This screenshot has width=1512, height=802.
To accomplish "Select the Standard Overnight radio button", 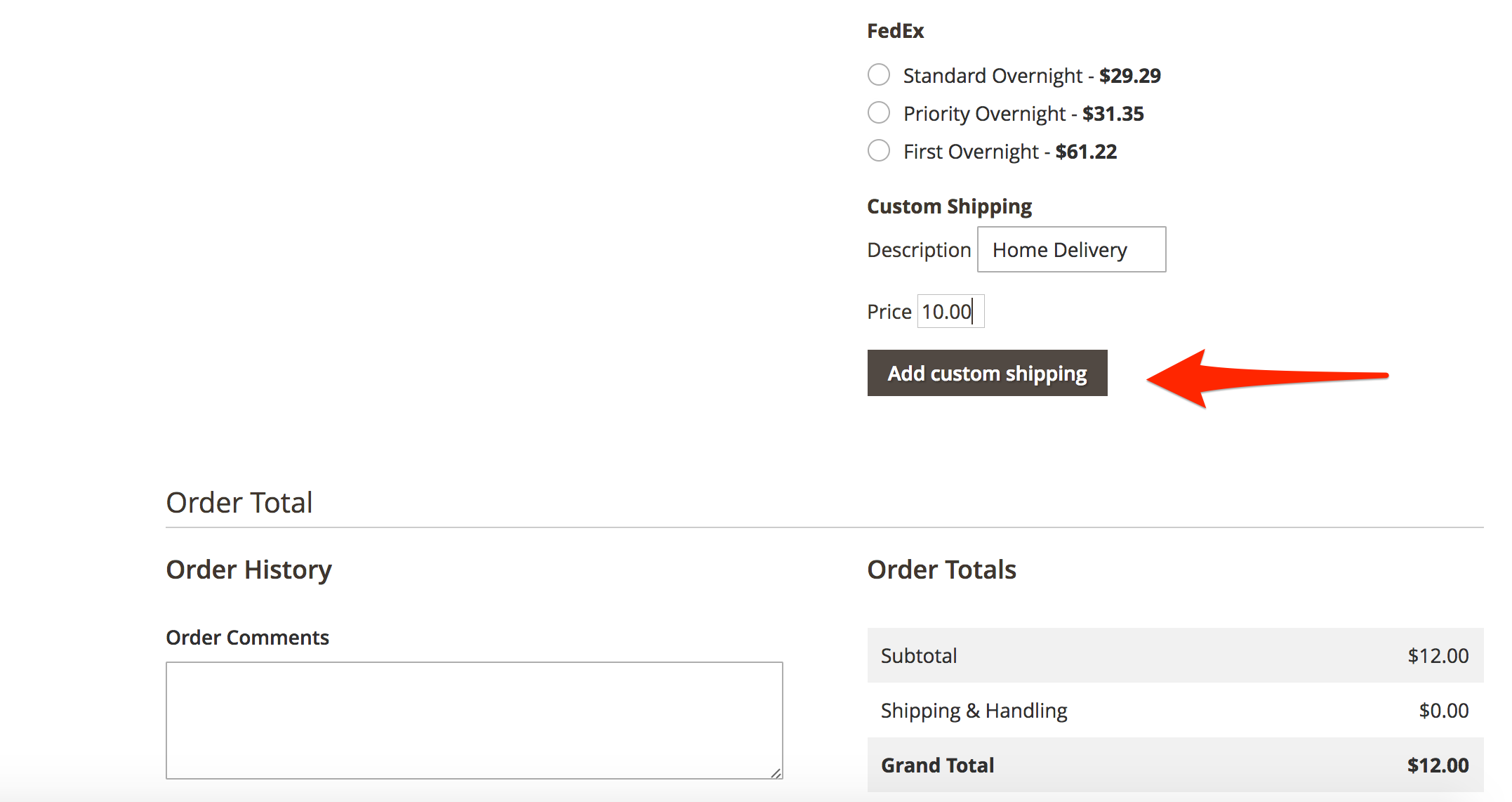I will (x=879, y=74).
